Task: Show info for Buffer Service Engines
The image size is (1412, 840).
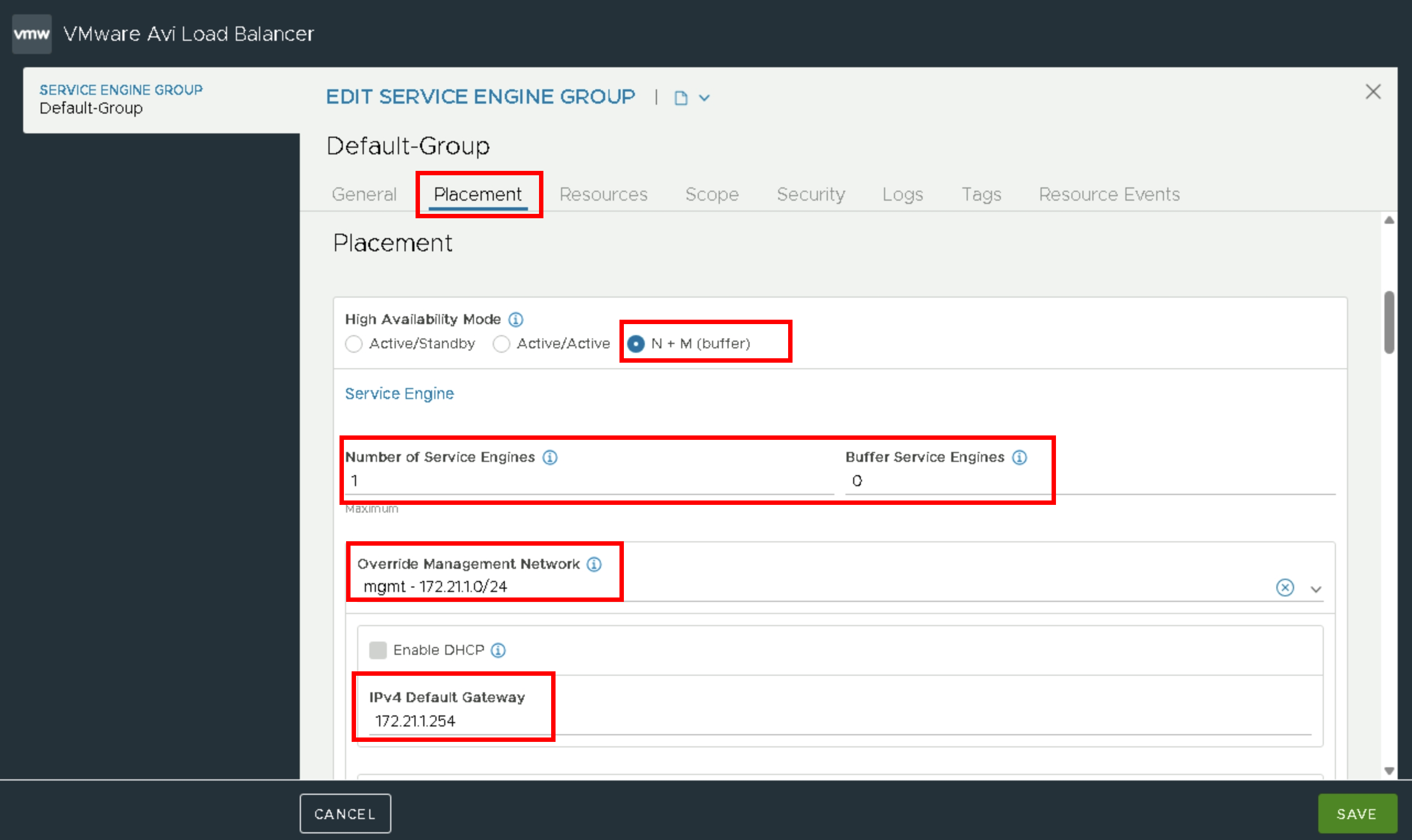Action: point(1019,457)
